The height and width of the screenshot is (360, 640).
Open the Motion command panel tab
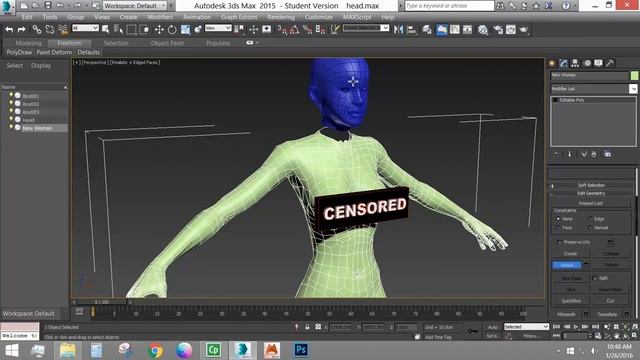click(x=587, y=63)
